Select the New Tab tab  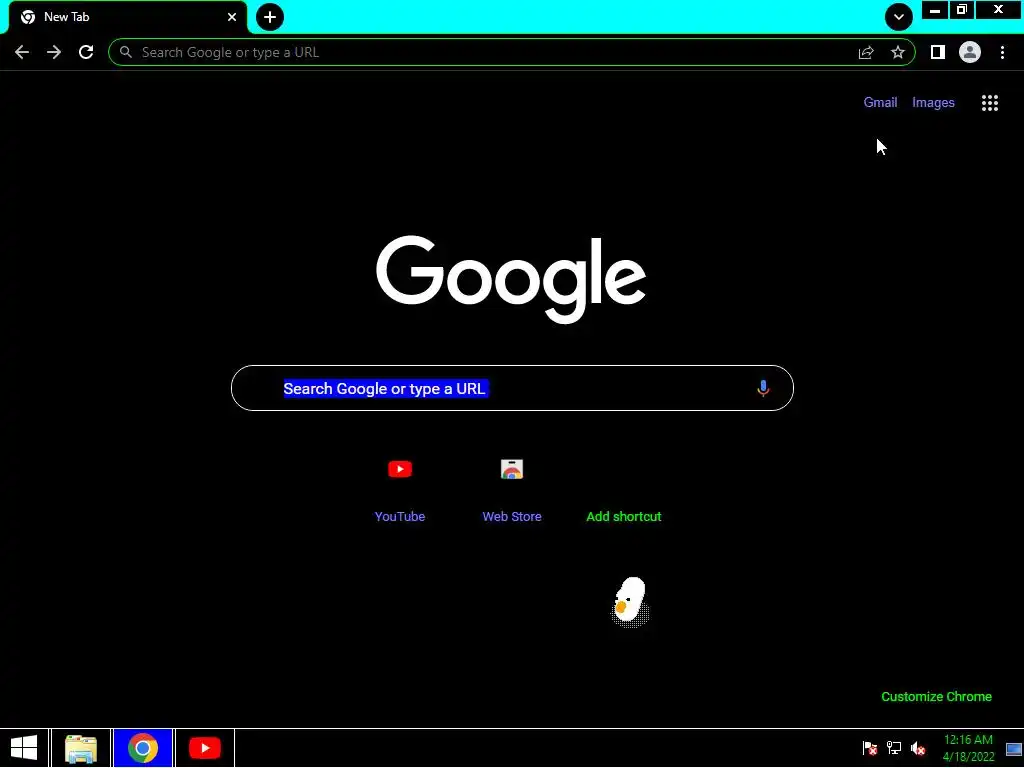pyautogui.click(x=127, y=17)
